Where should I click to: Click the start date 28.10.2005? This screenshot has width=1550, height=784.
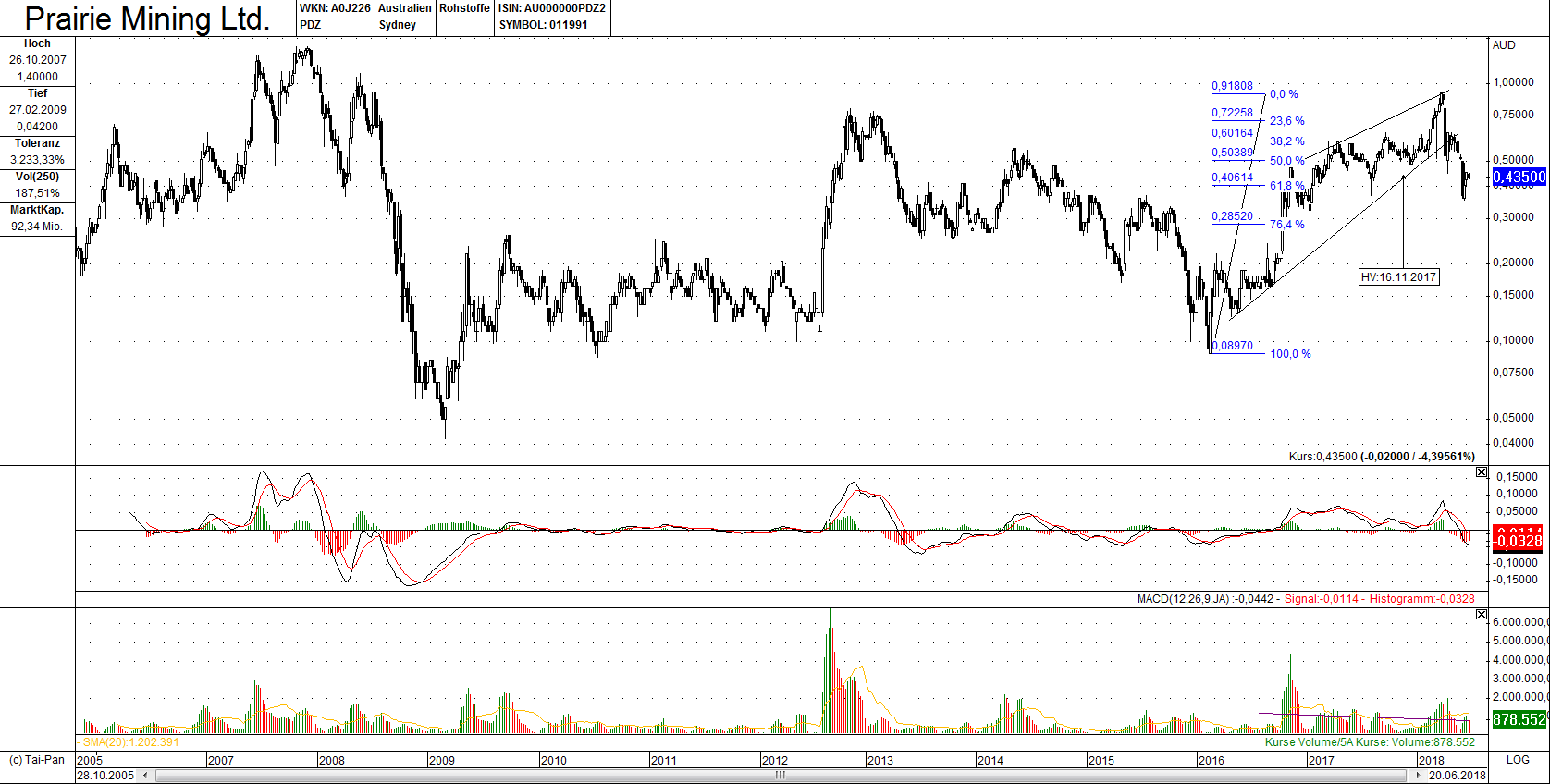click(x=105, y=776)
